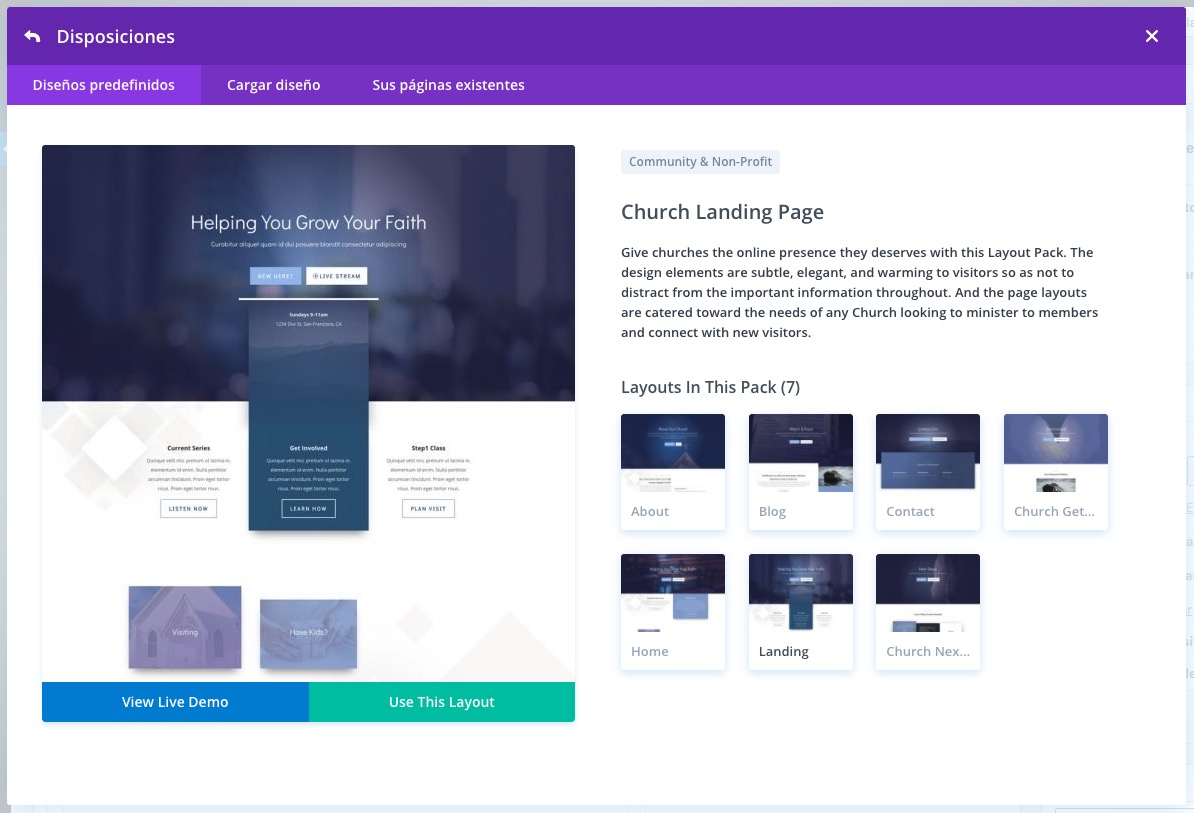Click the Have Kids? image in preview

(308, 633)
